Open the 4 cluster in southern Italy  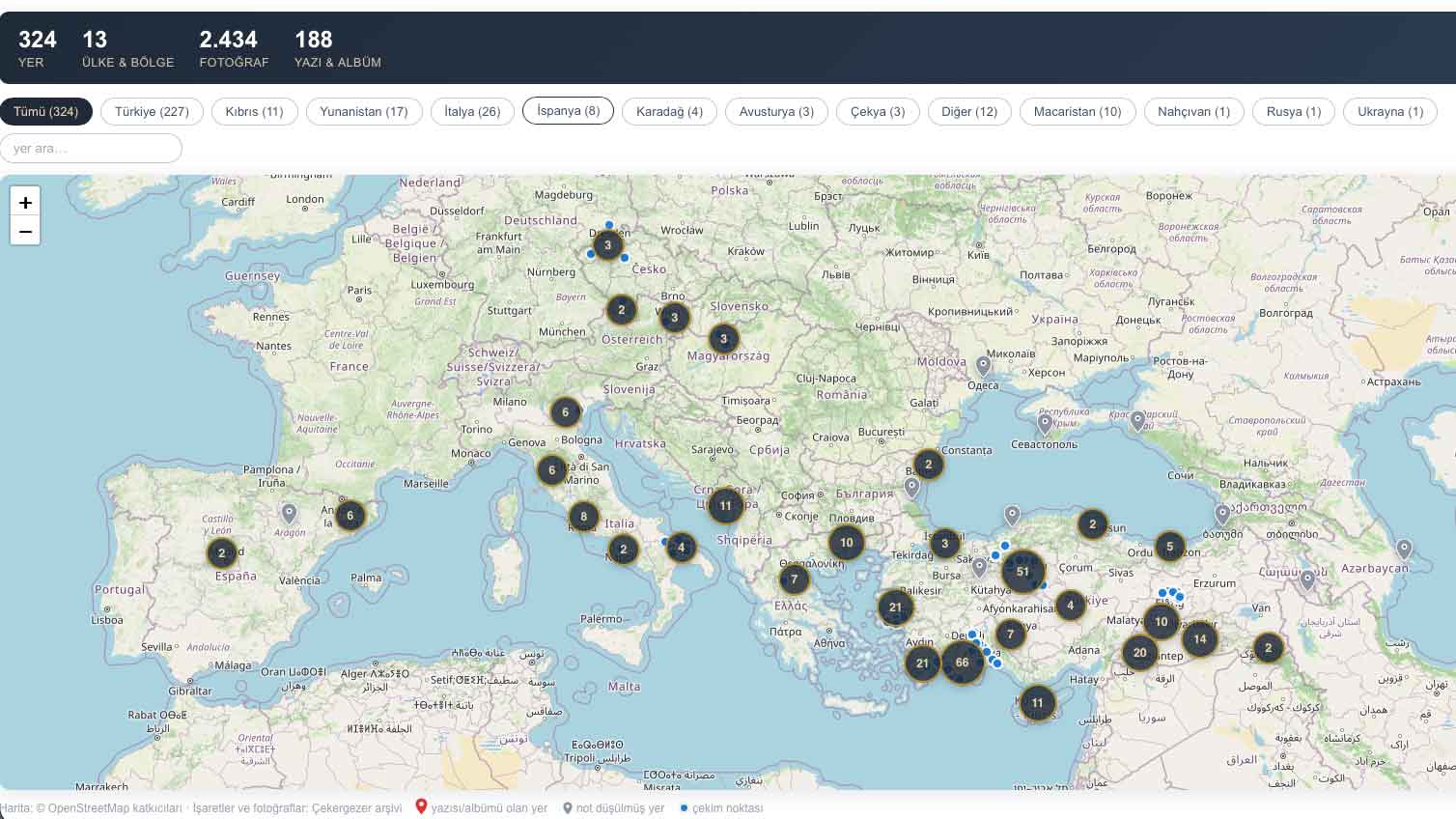point(681,548)
